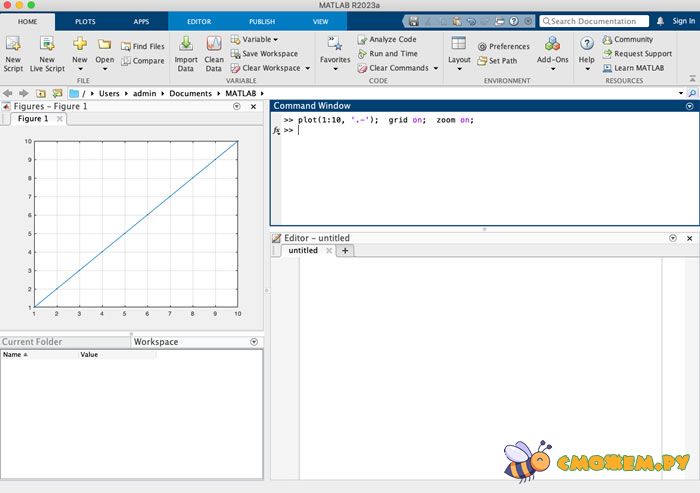Click the New Live Script icon
Screen dimensions: 700x493
tap(47, 44)
